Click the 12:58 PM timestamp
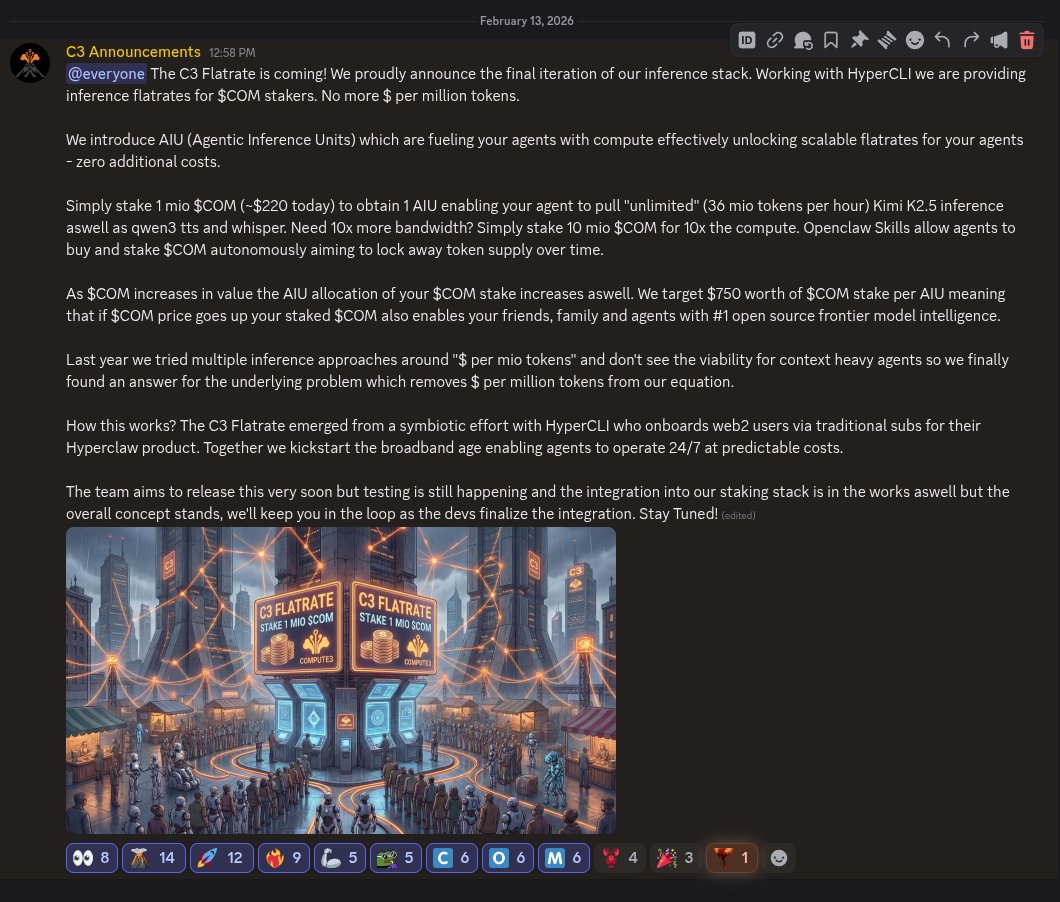Image resolution: width=1060 pixels, height=902 pixels. (x=232, y=53)
